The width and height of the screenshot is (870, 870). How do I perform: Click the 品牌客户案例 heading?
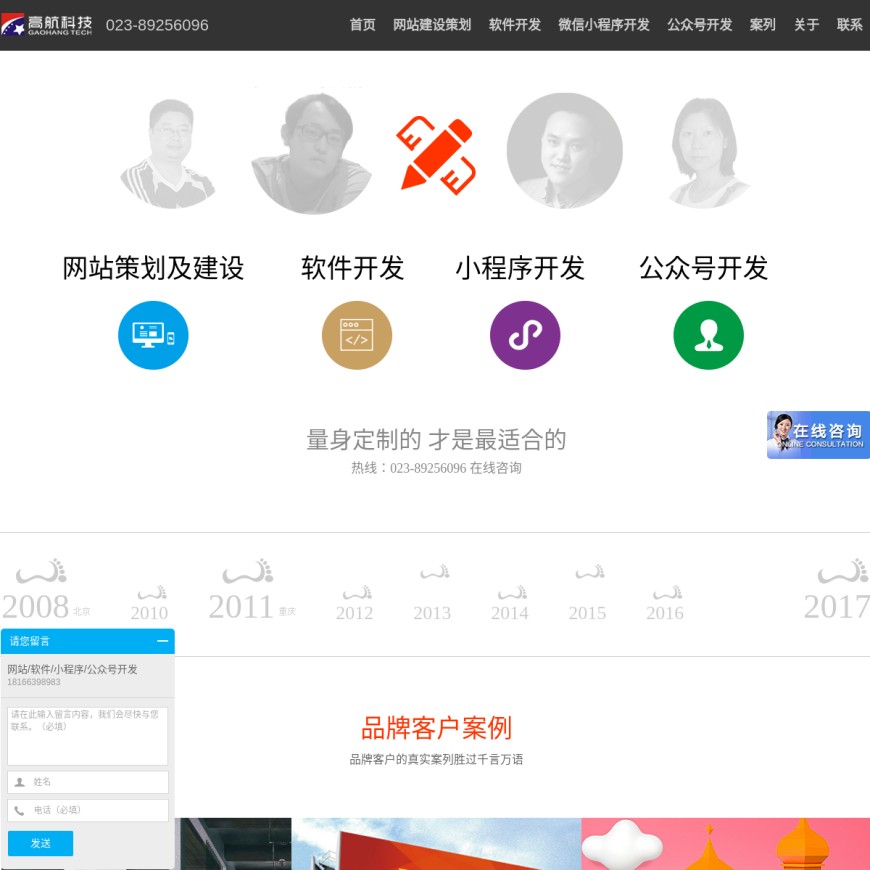[436, 728]
